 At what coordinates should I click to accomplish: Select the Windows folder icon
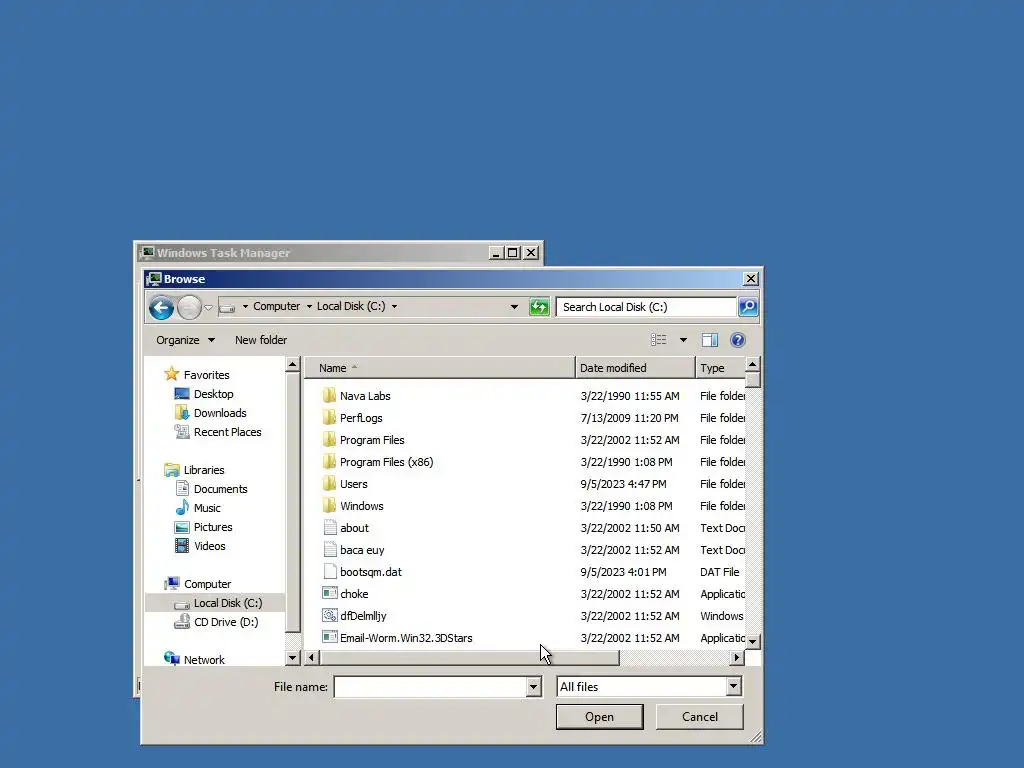(x=329, y=506)
